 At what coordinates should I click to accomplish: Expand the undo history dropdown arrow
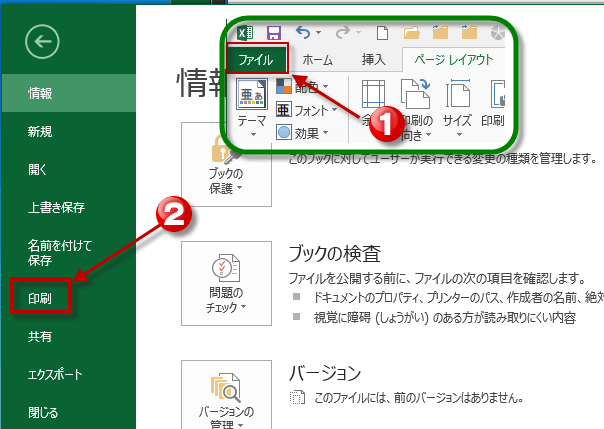(319, 33)
